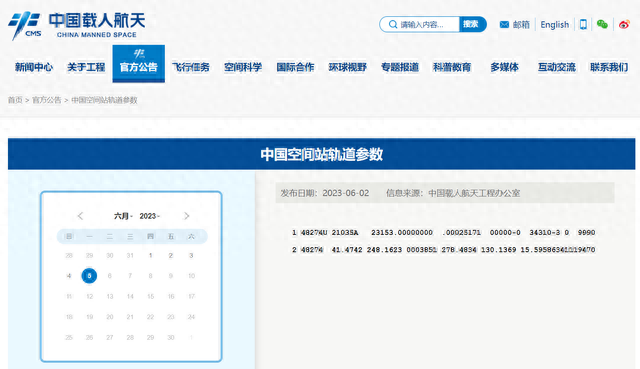Open the mailbox envelope icon
The width and height of the screenshot is (640, 369).
(504, 24)
